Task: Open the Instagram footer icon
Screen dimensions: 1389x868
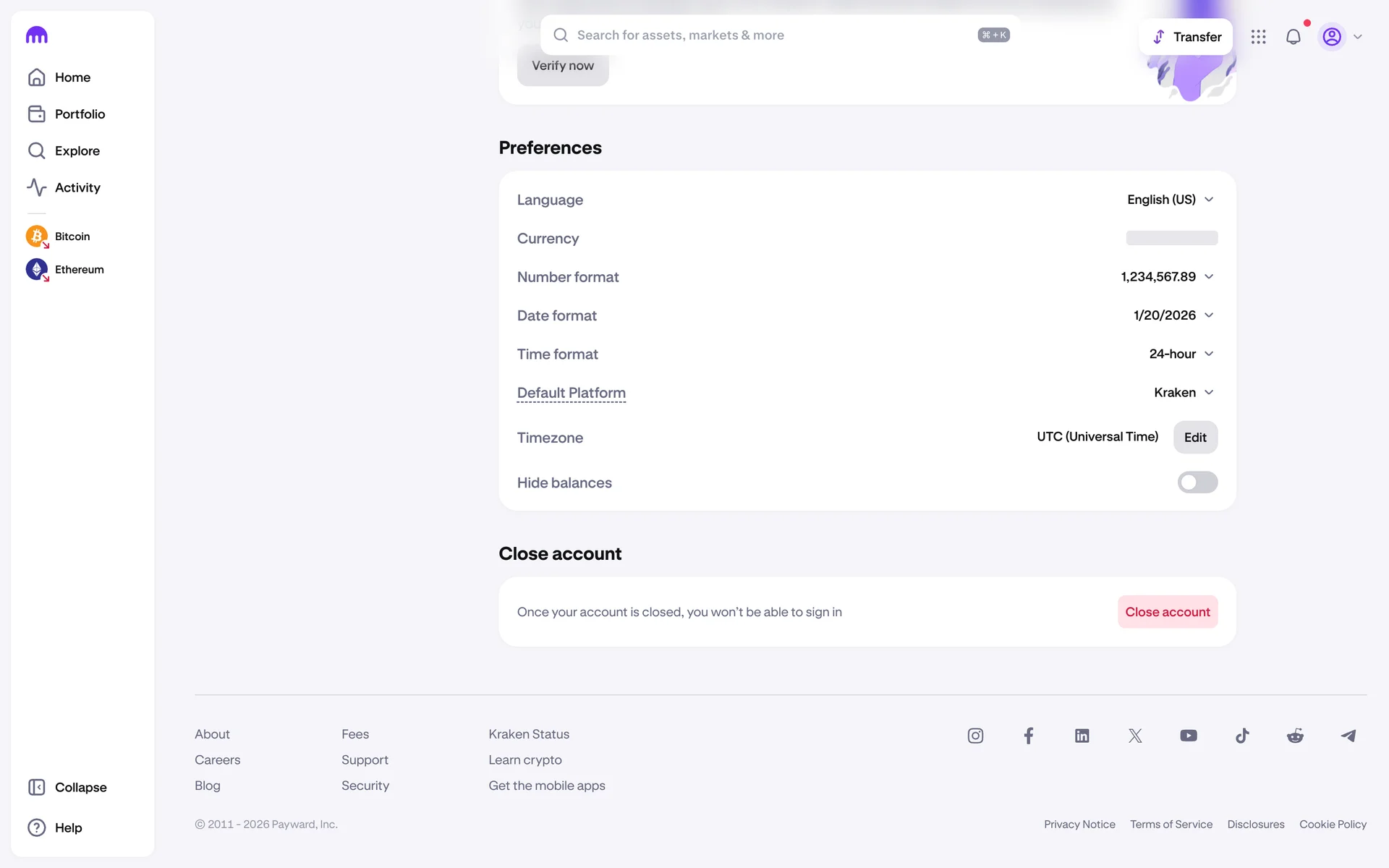Action: point(975,736)
